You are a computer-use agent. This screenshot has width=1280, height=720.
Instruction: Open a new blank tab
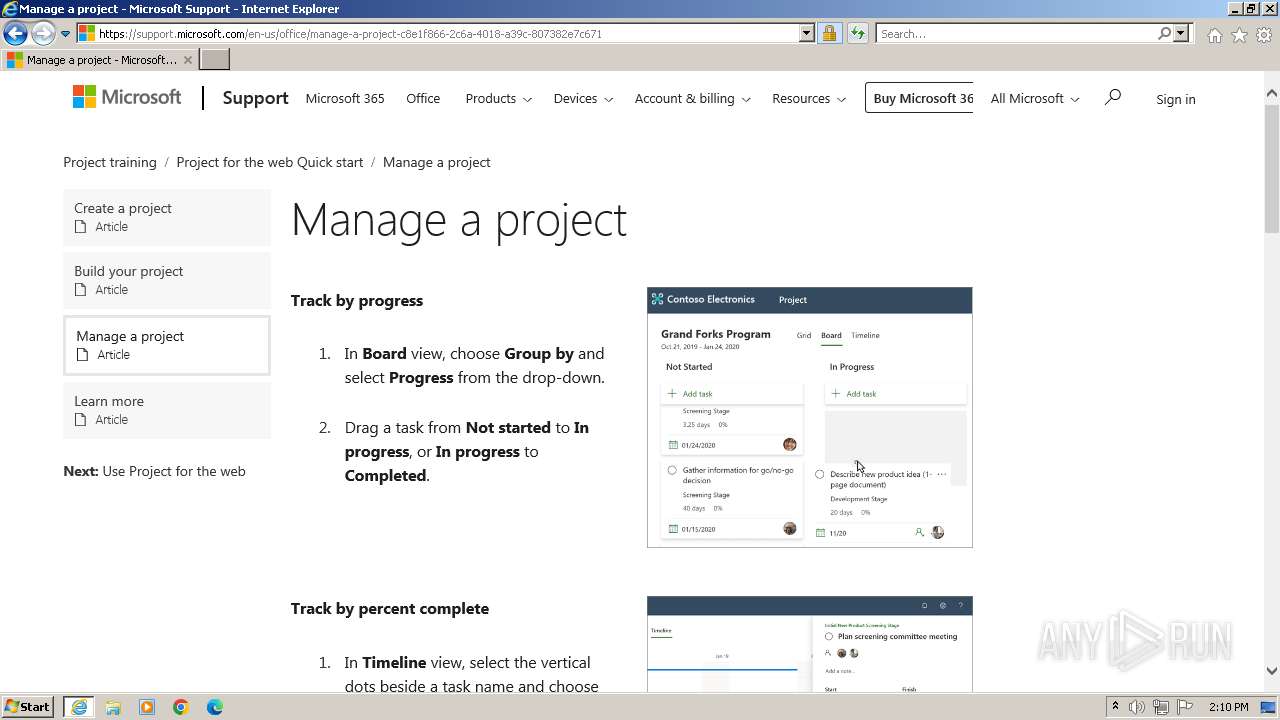click(x=215, y=59)
